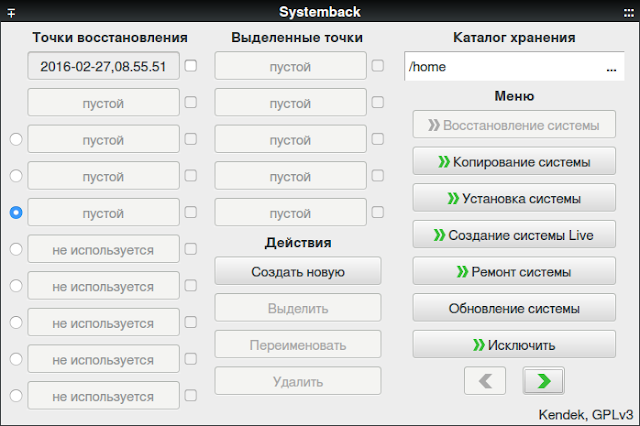Select the blue checked radio button
This screenshot has height=426, width=640.
point(16,213)
